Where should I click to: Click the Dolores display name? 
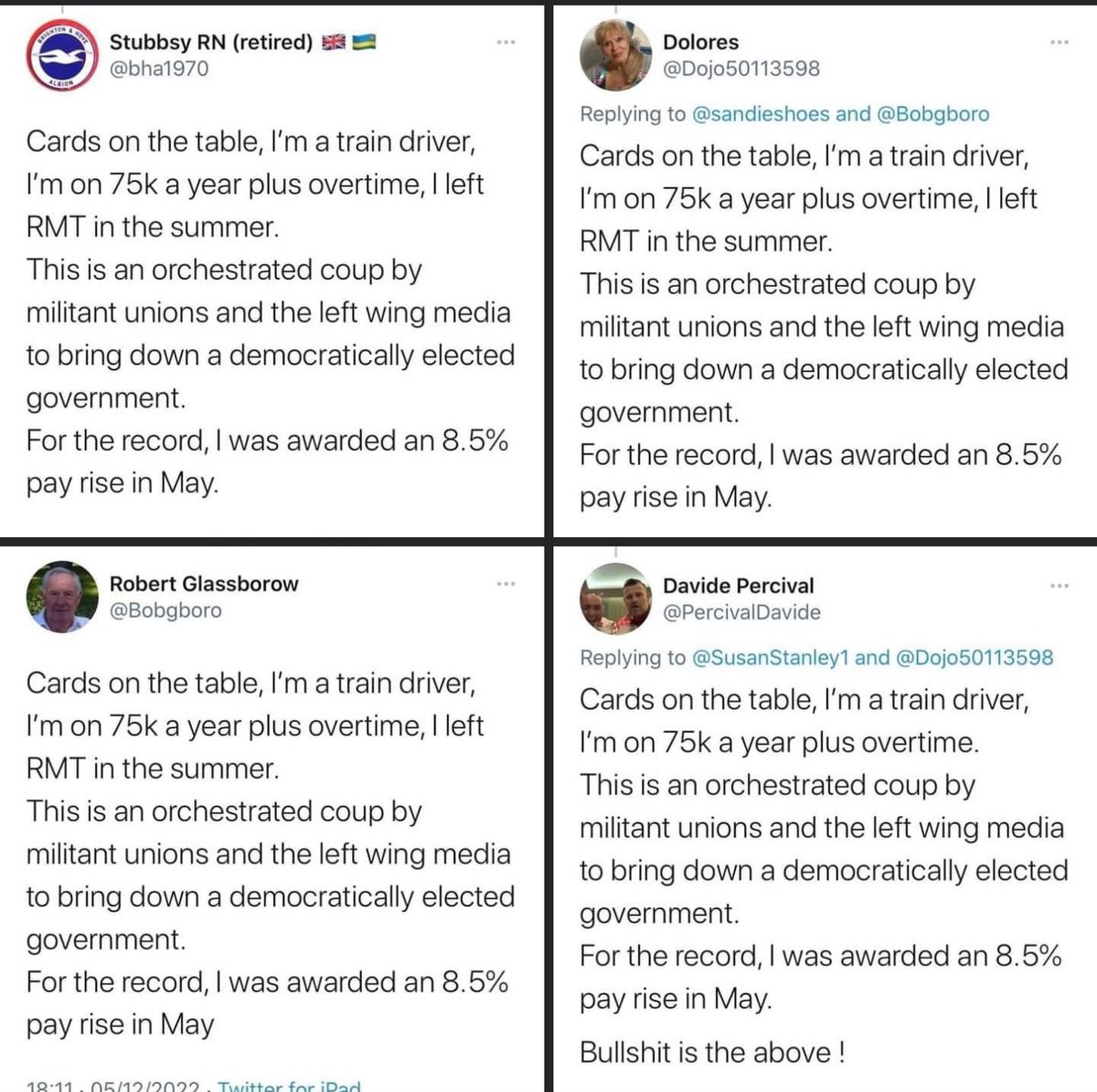700,42
